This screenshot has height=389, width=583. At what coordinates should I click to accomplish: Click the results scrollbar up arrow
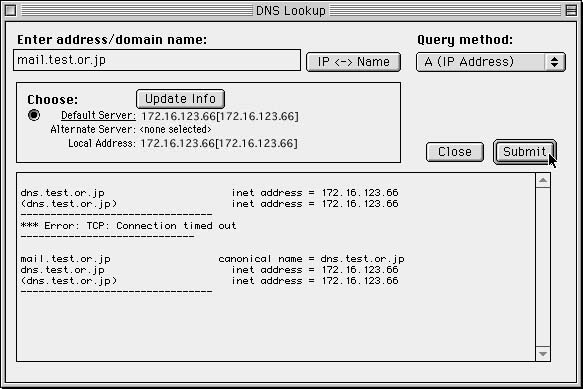543,180
